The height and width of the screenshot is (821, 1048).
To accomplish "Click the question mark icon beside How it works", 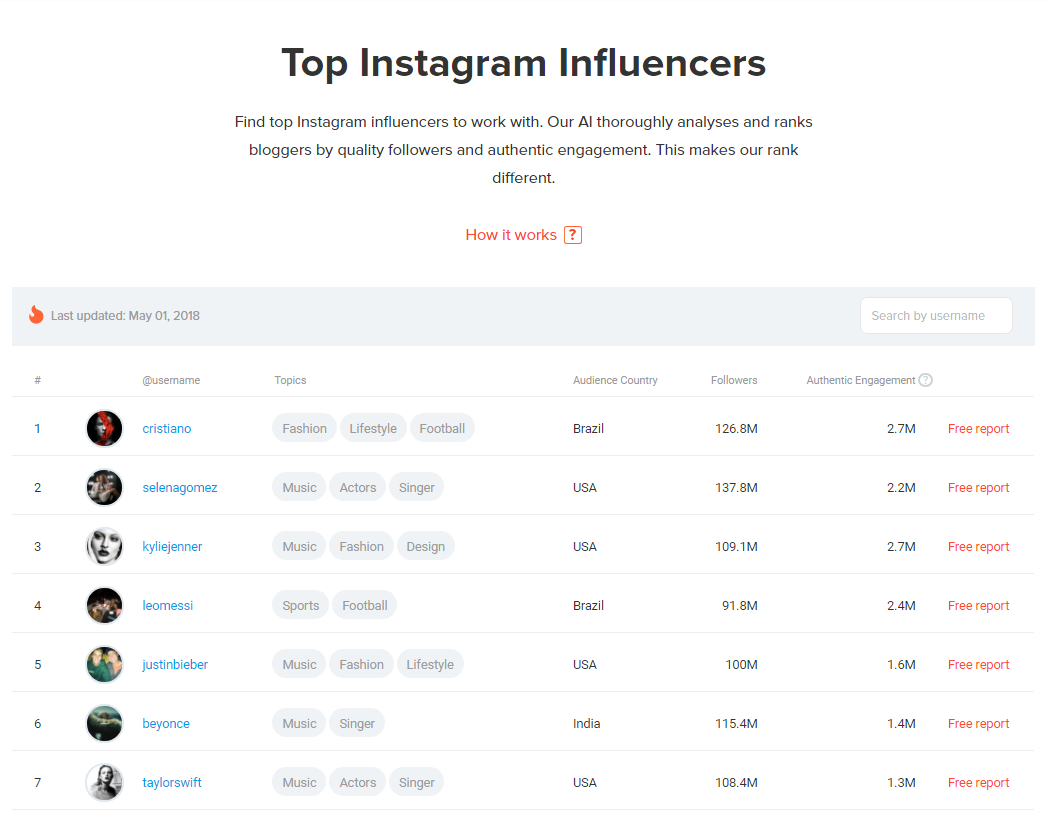I will point(573,235).
